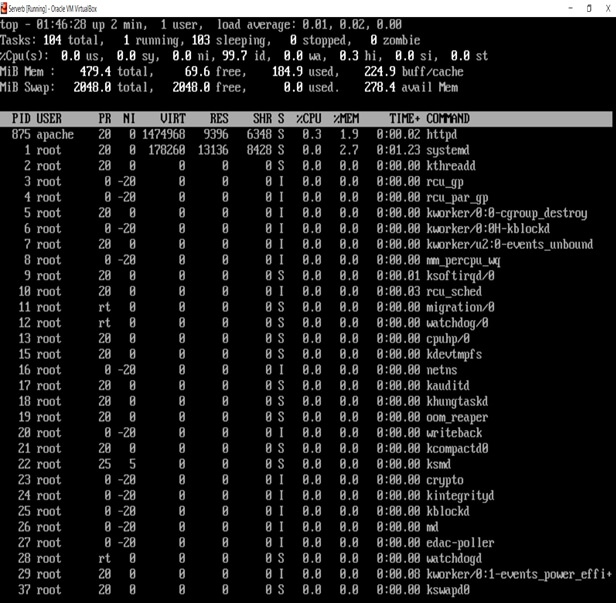Screen dimensions: 616x603
Task: Click the rcu_gp command name
Action: click(445, 182)
